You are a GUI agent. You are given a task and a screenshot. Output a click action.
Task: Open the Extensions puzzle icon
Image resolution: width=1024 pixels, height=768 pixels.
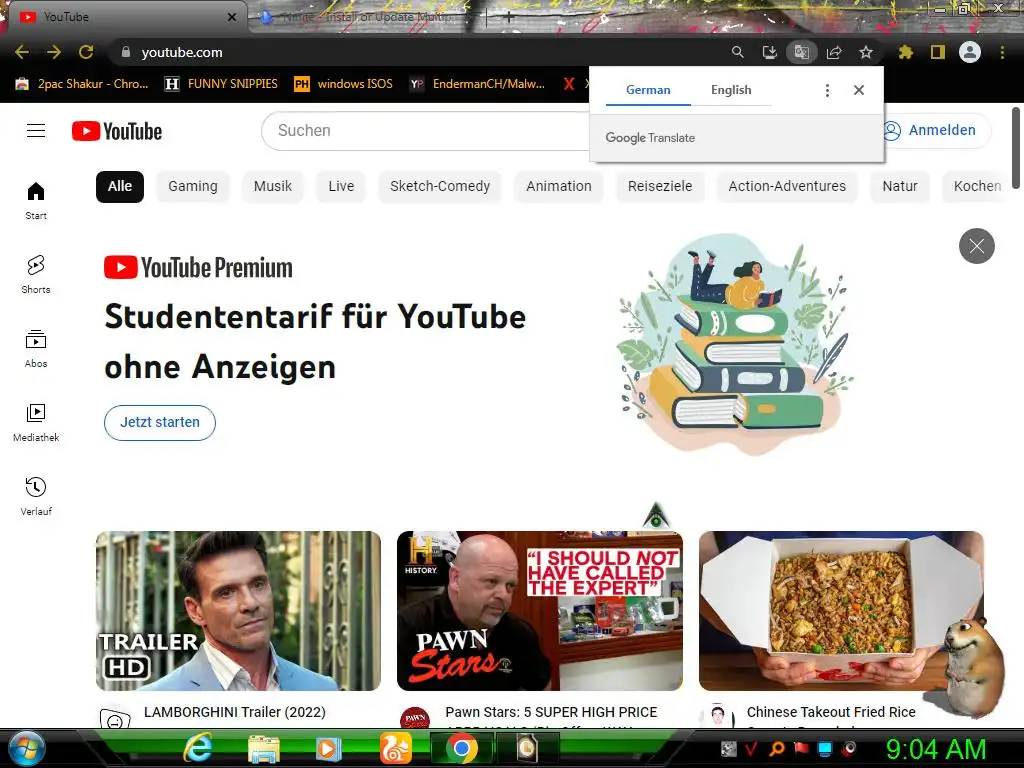(x=905, y=52)
